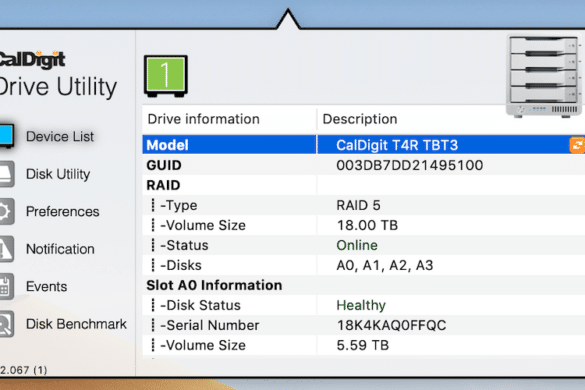Click the Notification warning icon

pyautogui.click(x=7, y=249)
